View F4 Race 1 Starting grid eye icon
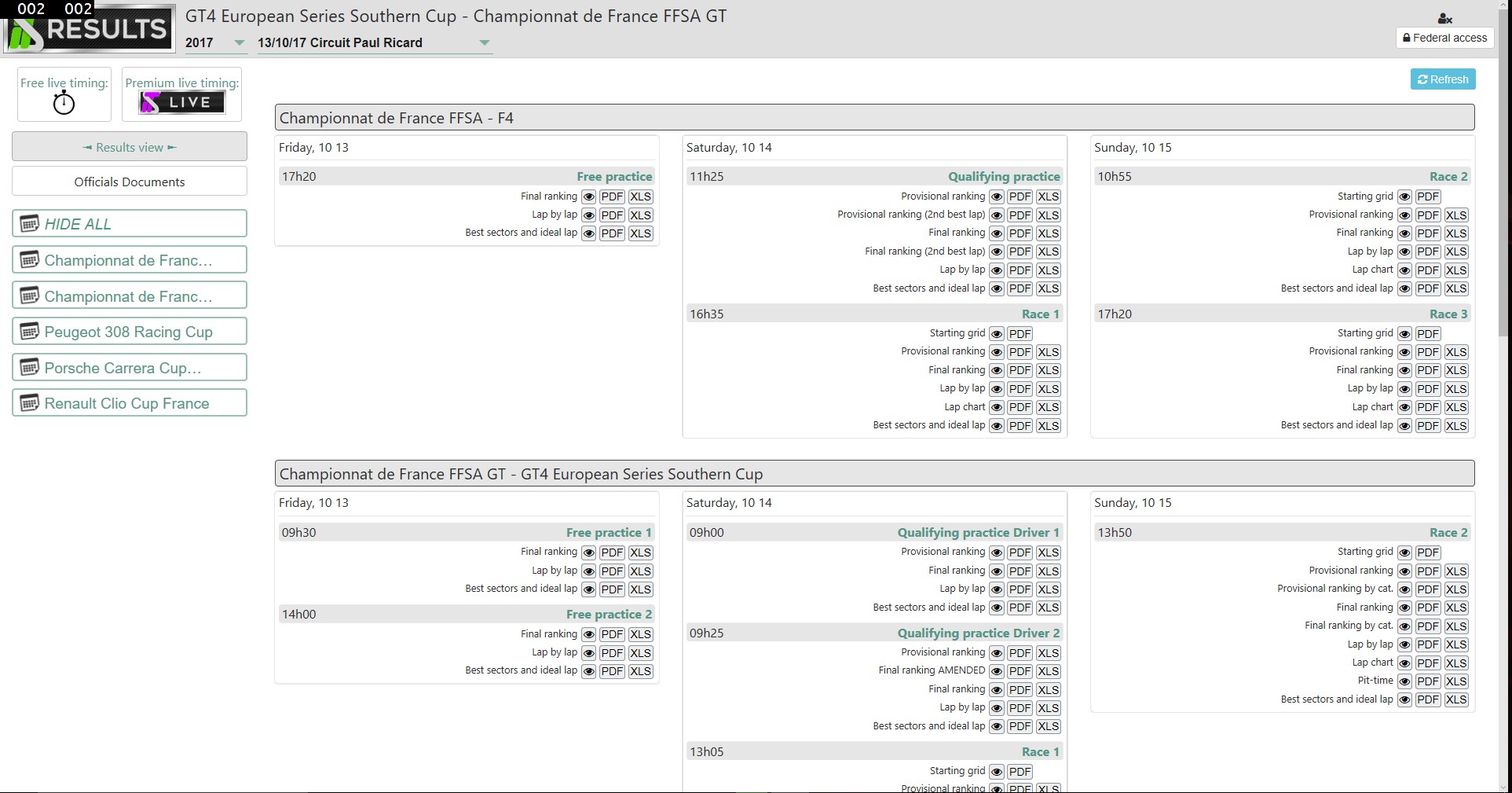This screenshot has width=1512, height=793. [x=997, y=334]
